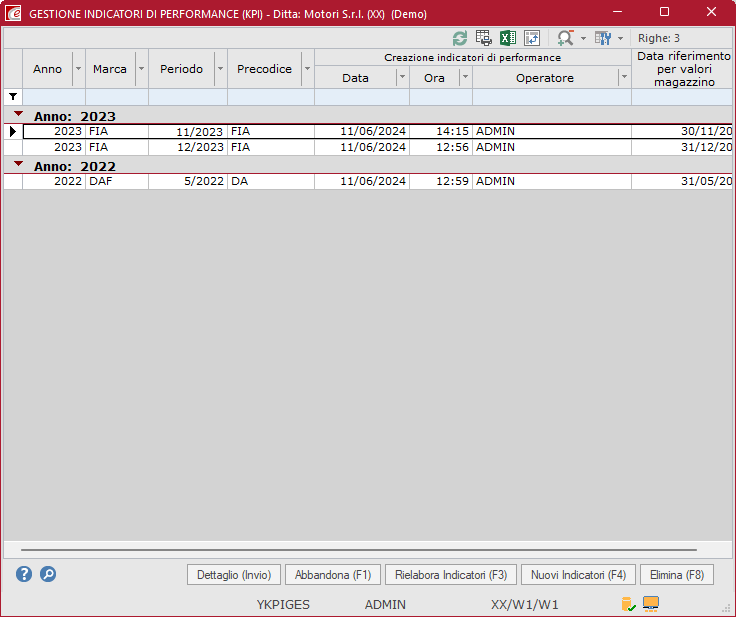Screen dimensions: 736x617
Task: Open help with the blue question mark icon
Action: [24, 574]
